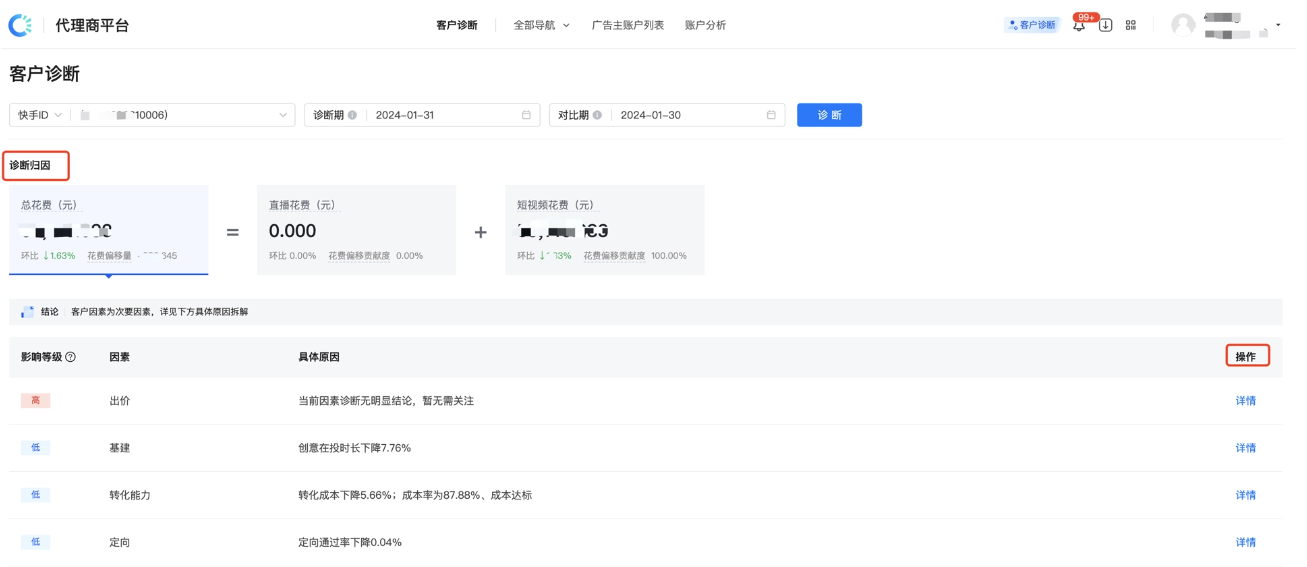Open the 账户分析 nav item
The image size is (1307, 567).
(x=706, y=25)
